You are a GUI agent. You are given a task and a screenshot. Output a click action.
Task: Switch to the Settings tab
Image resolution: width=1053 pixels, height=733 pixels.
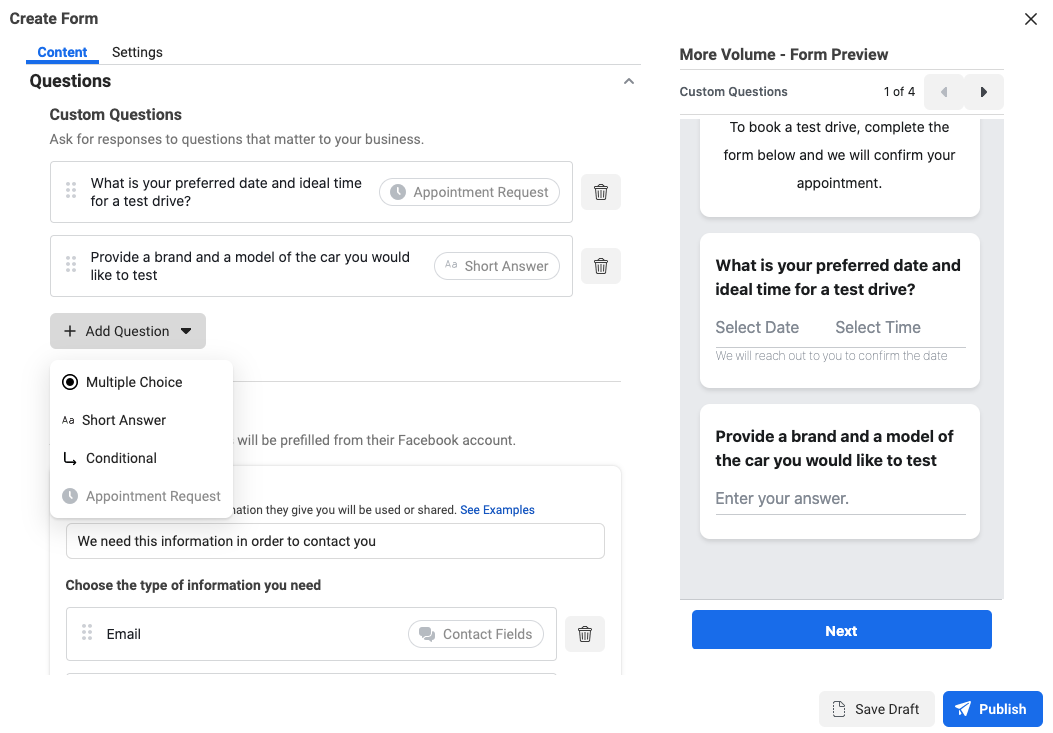click(x=137, y=52)
